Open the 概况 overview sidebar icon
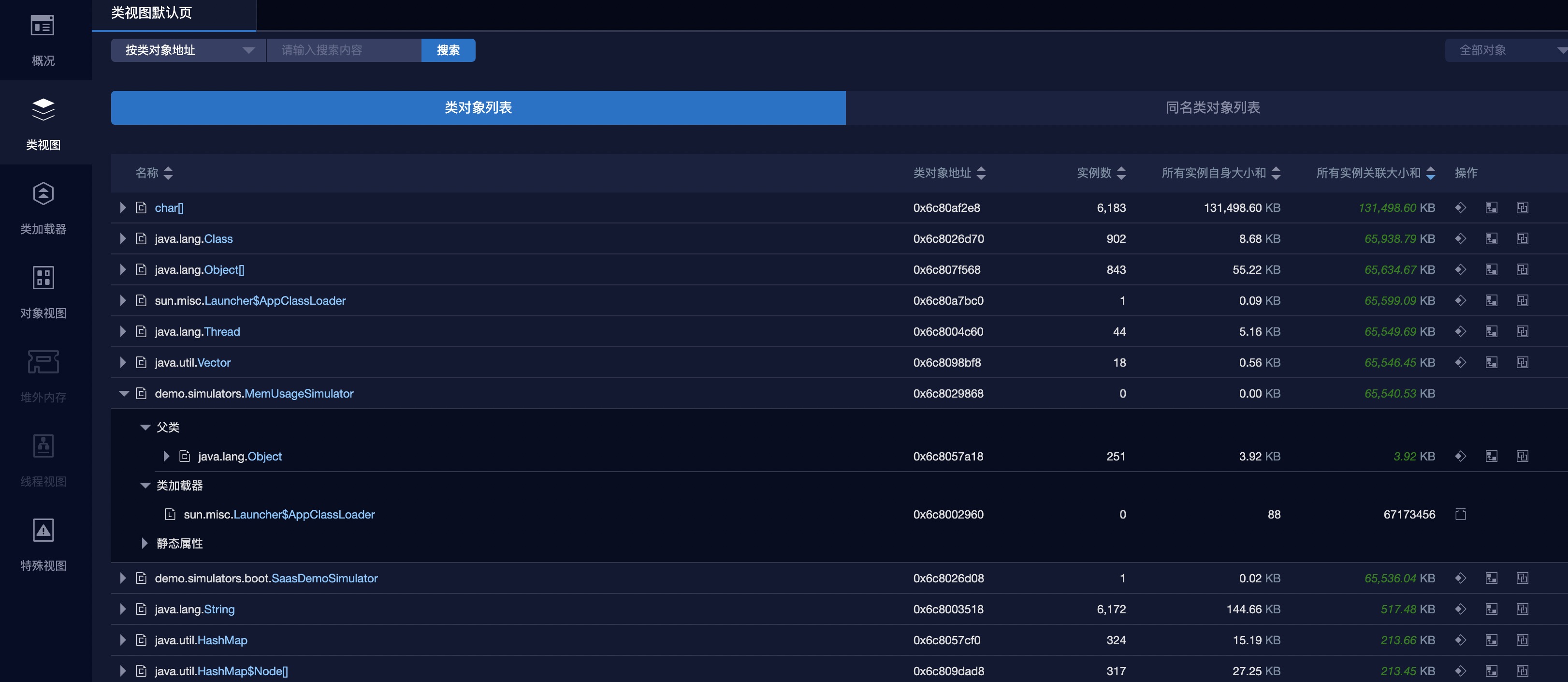Image resolution: width=1568 pixels, height=682 pixels. point(43,26)
